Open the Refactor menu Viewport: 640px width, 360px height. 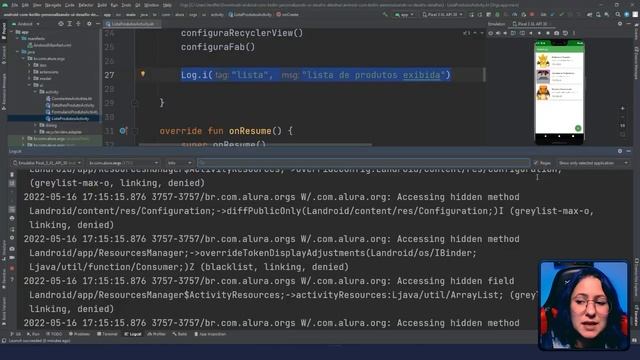(x=86, y=5)
